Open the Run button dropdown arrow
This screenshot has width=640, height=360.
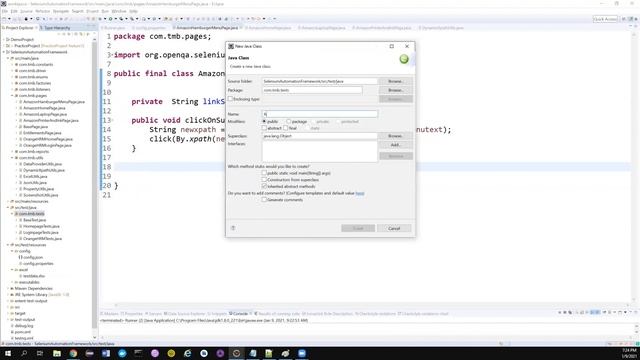pyautogui.click(x=116, y=19)
